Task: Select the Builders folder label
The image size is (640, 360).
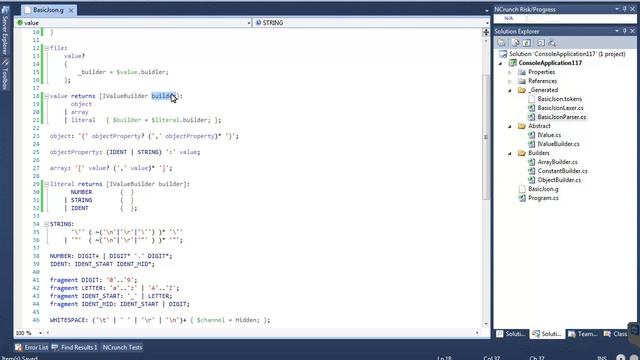Action: coord(539,153)
